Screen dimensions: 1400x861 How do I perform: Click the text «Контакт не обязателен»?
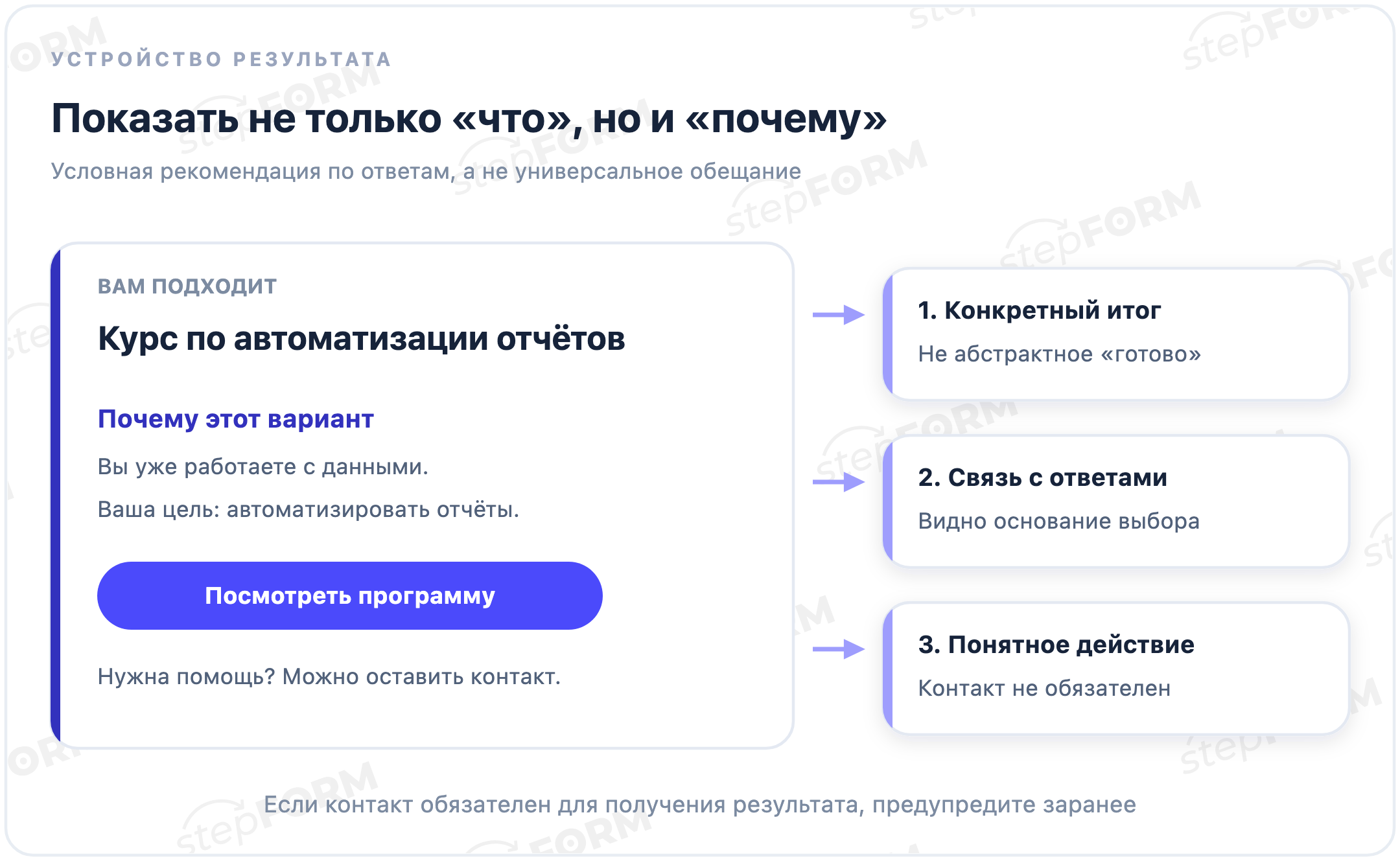coord(1045,688)
